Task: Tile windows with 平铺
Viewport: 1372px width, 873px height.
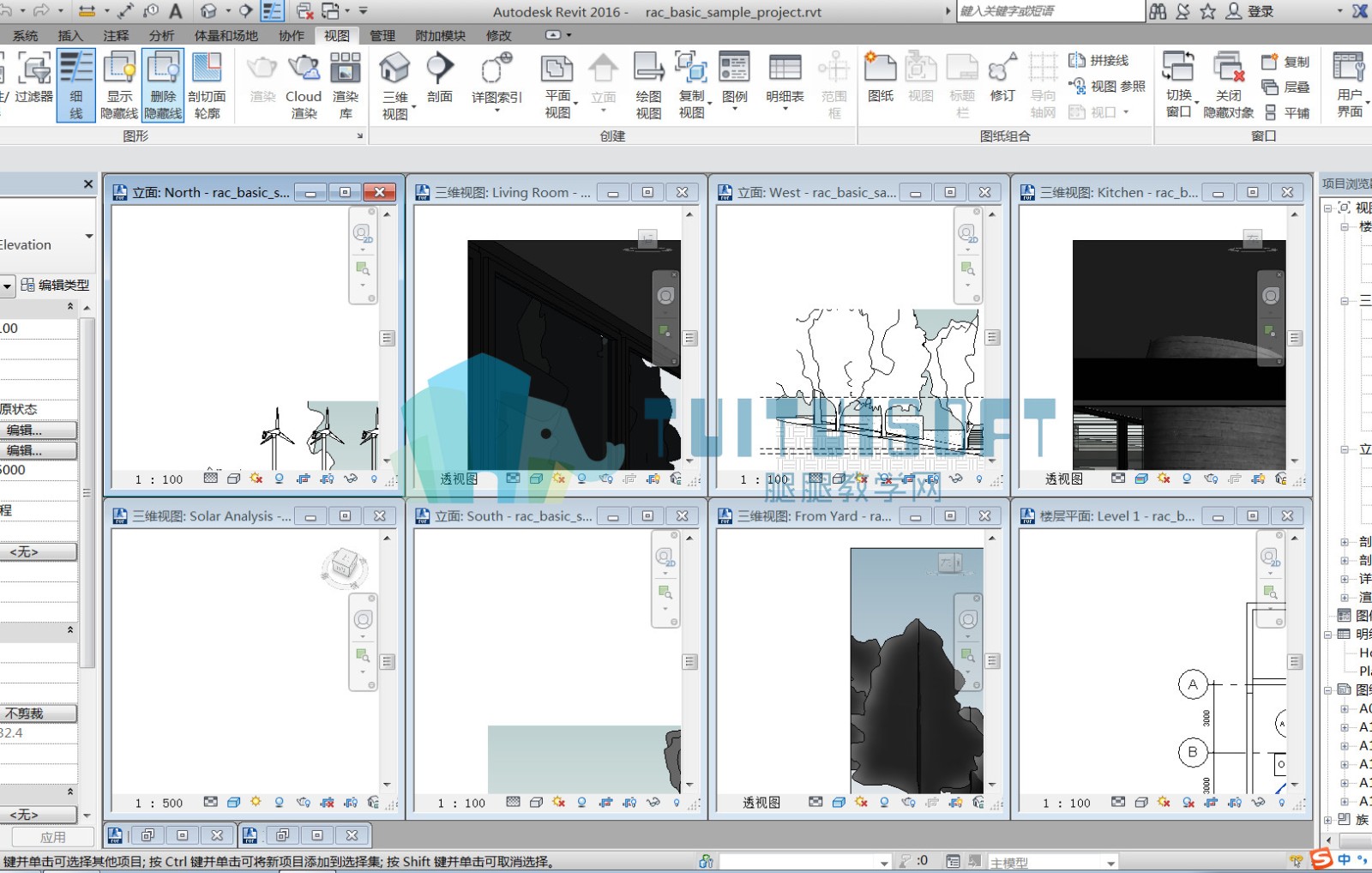Action: pyautogui.click(x=1287, y=112)
